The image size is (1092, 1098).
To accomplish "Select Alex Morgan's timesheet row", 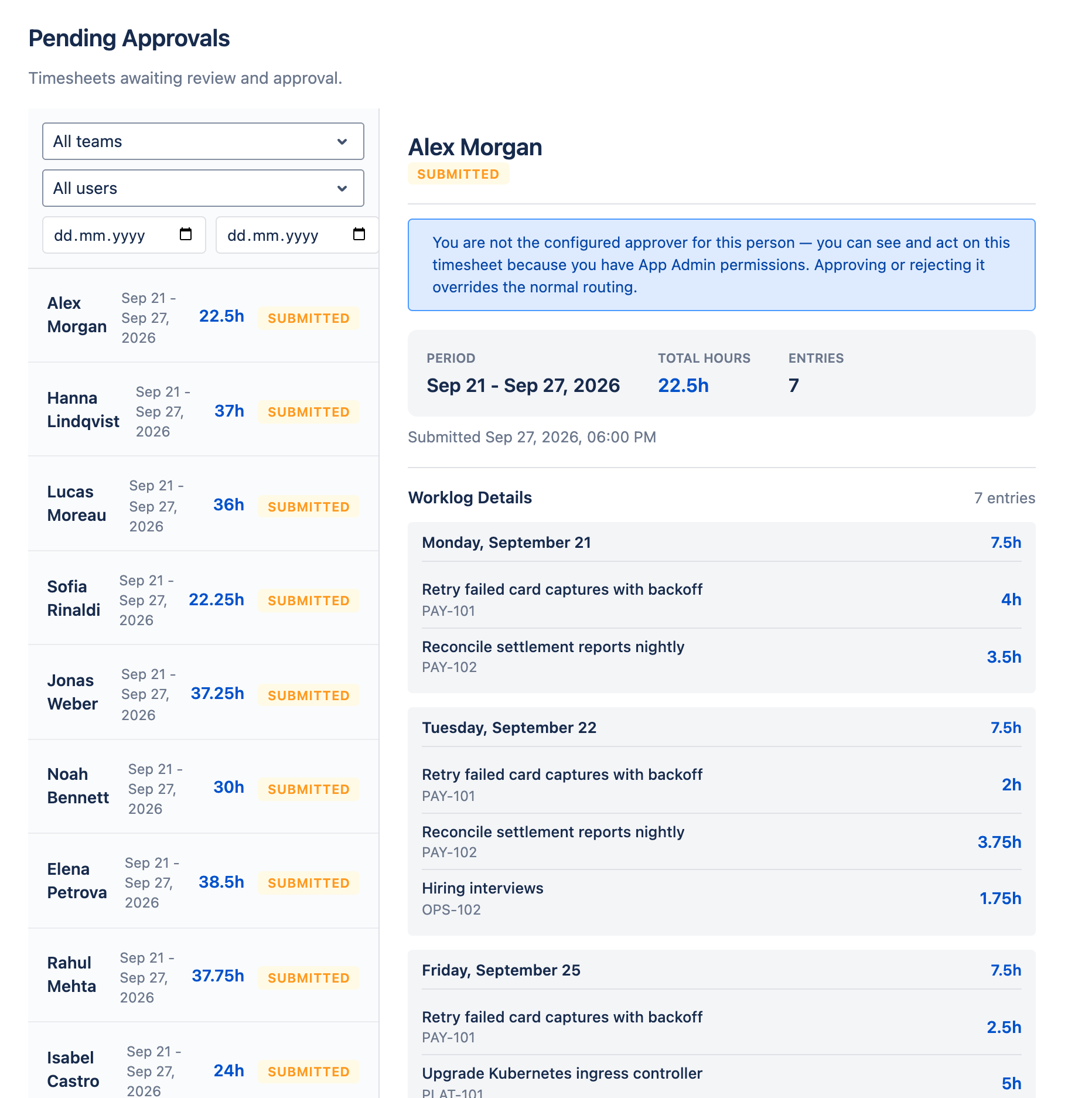I will (x=203, y=316).
